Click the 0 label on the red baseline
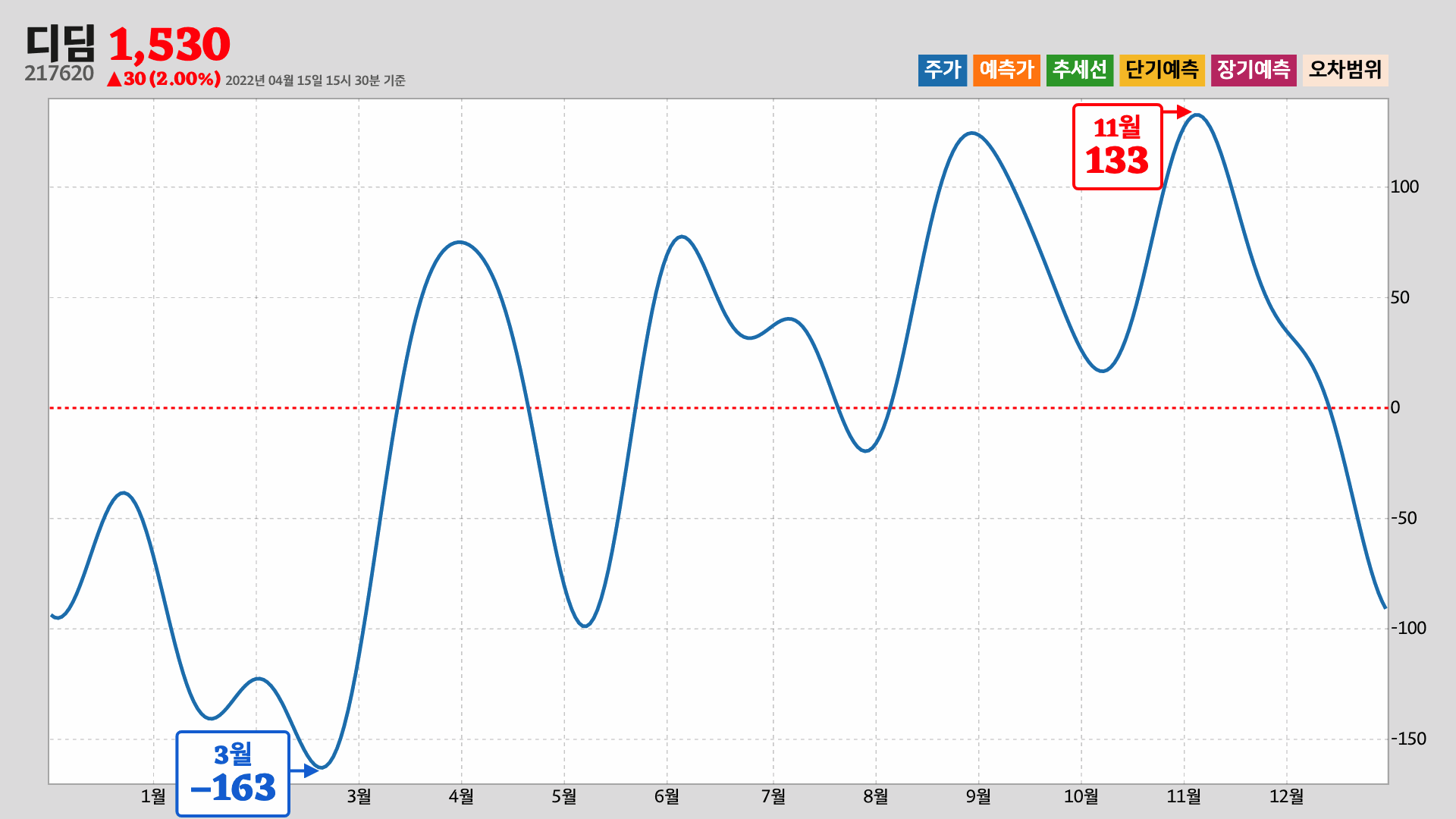The height and width of the screenshot is (819, 1456). pos(1395,408)
